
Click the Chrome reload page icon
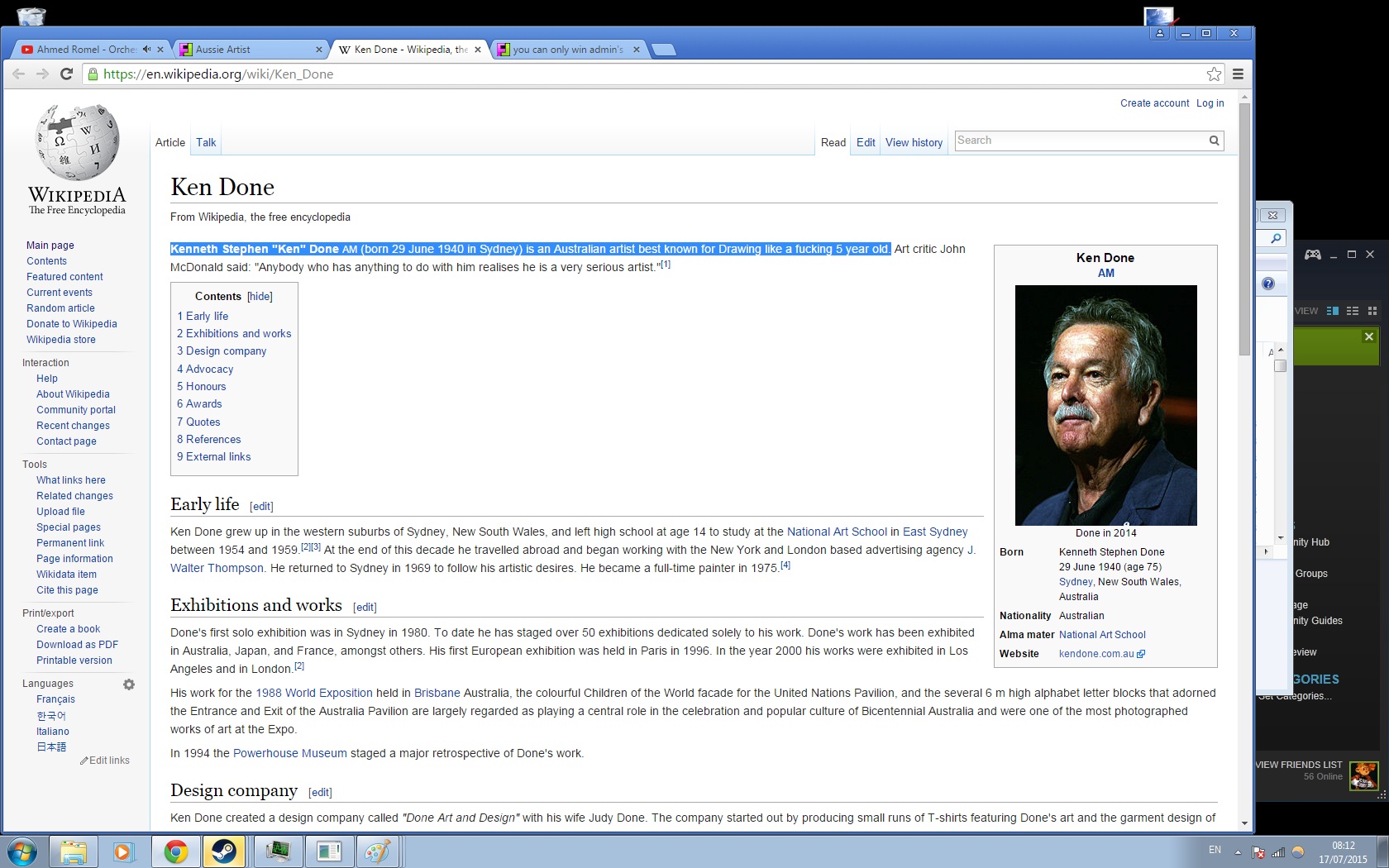[x=67, y=74]
